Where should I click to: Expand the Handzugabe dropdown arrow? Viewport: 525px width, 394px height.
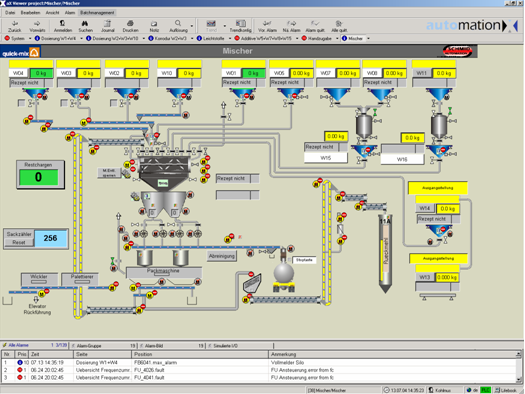coord(337,38)
